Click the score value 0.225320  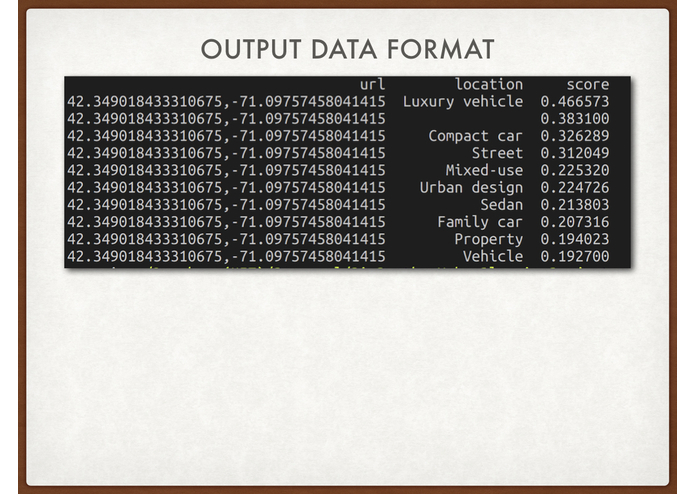coord(575,171)
